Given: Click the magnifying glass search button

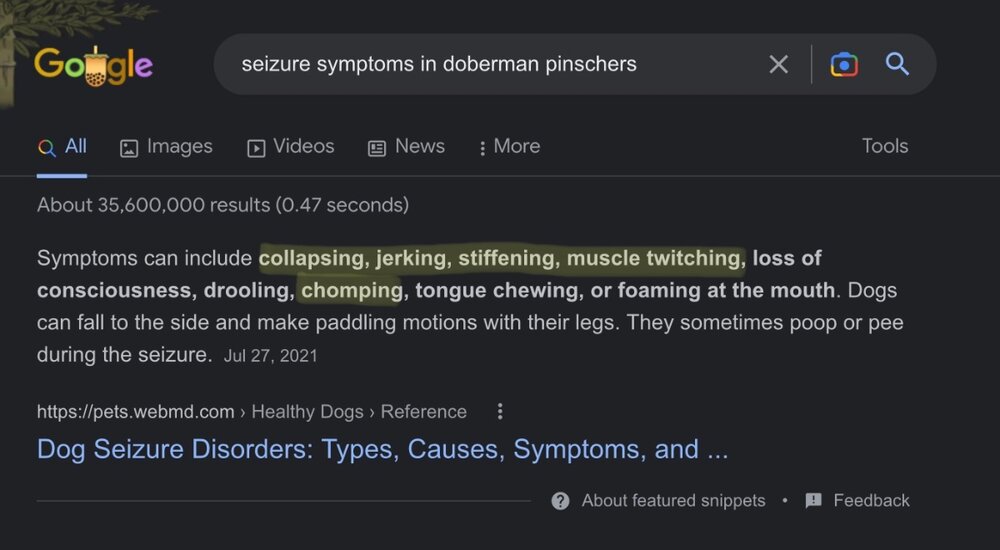Looking at the screenshot, I should 897,65.
